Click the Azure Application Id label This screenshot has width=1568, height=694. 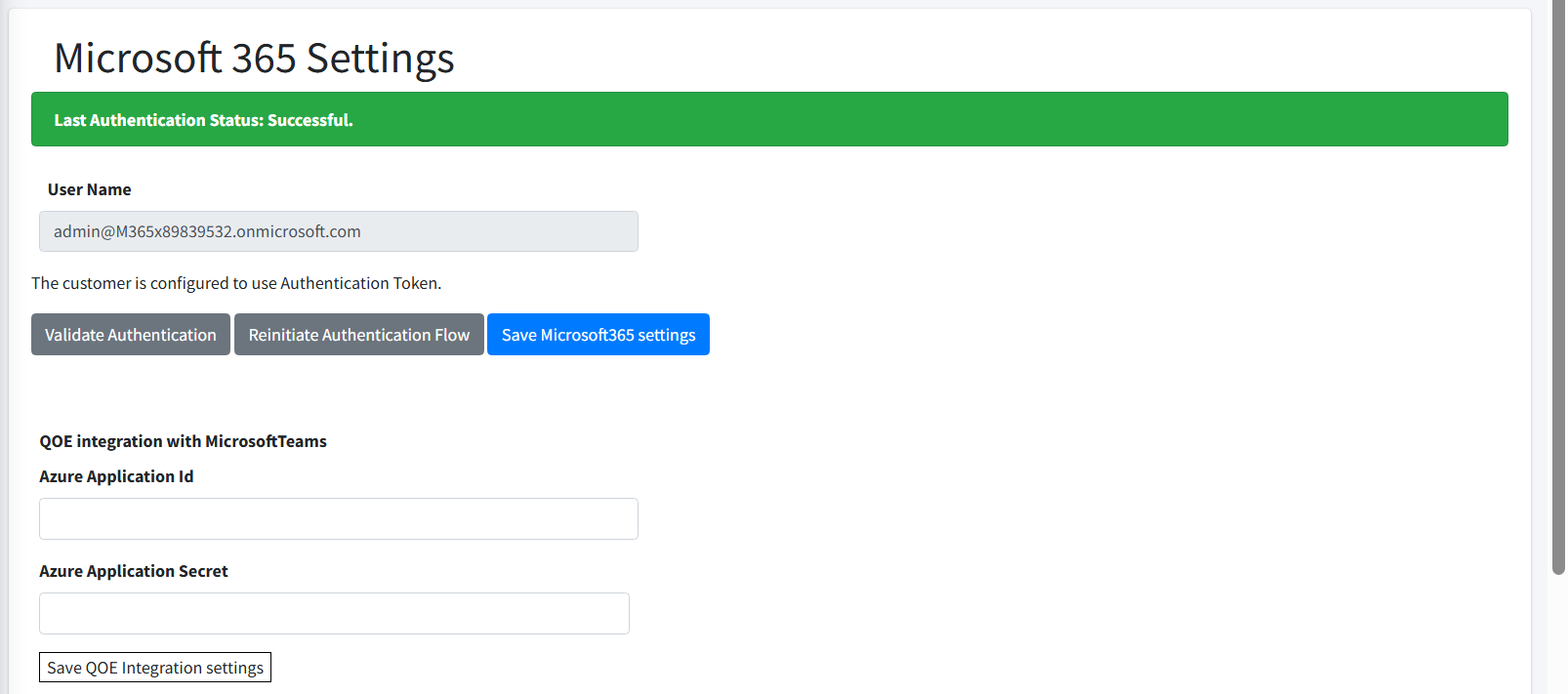(x=116, y=476)
